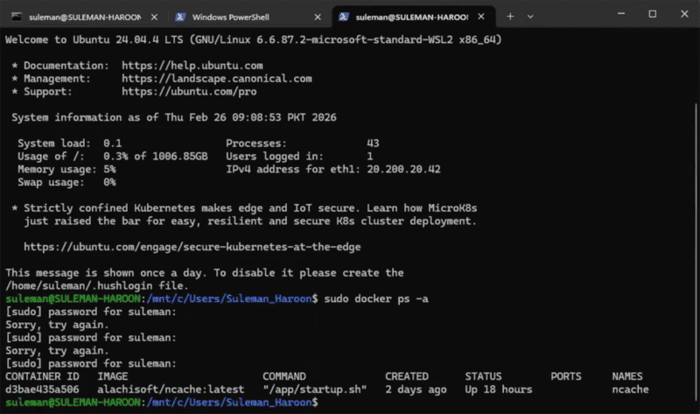
Task: Click the first 'Sorry, try again.' message
Action: pos(57,325)
